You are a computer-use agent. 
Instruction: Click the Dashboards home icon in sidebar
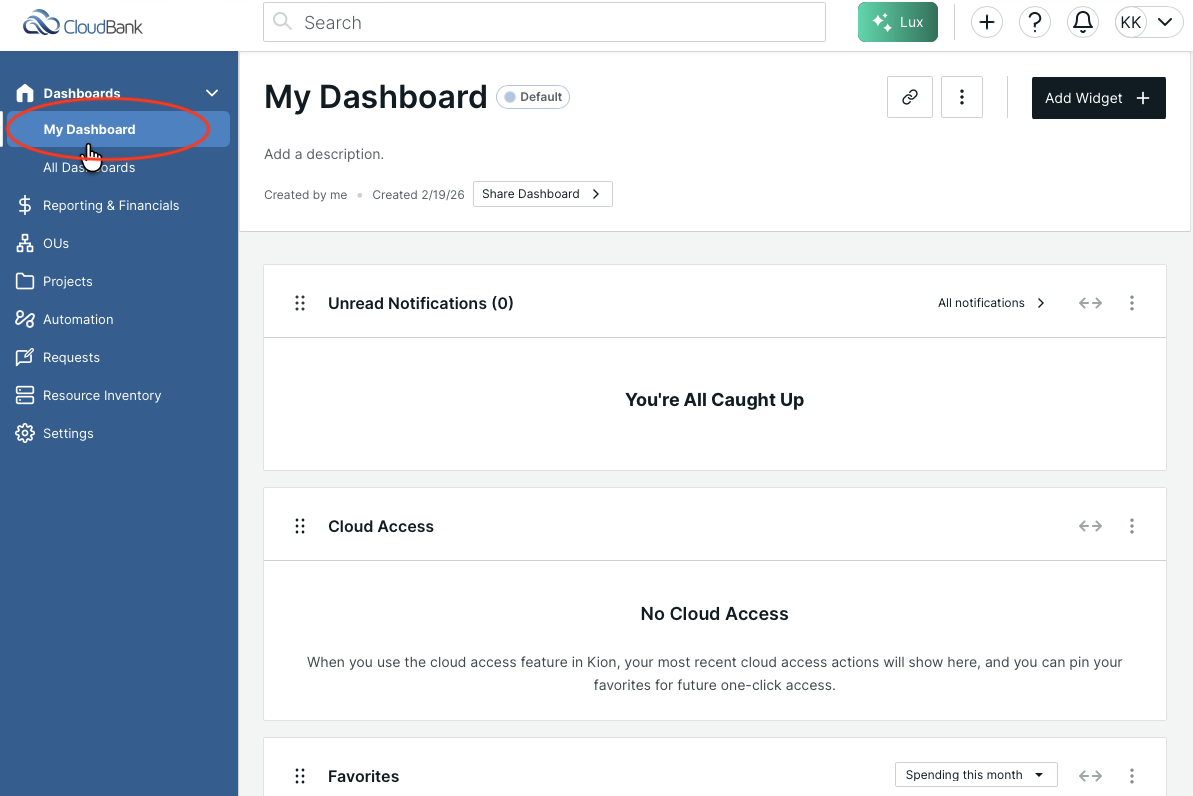pos(24,93)
